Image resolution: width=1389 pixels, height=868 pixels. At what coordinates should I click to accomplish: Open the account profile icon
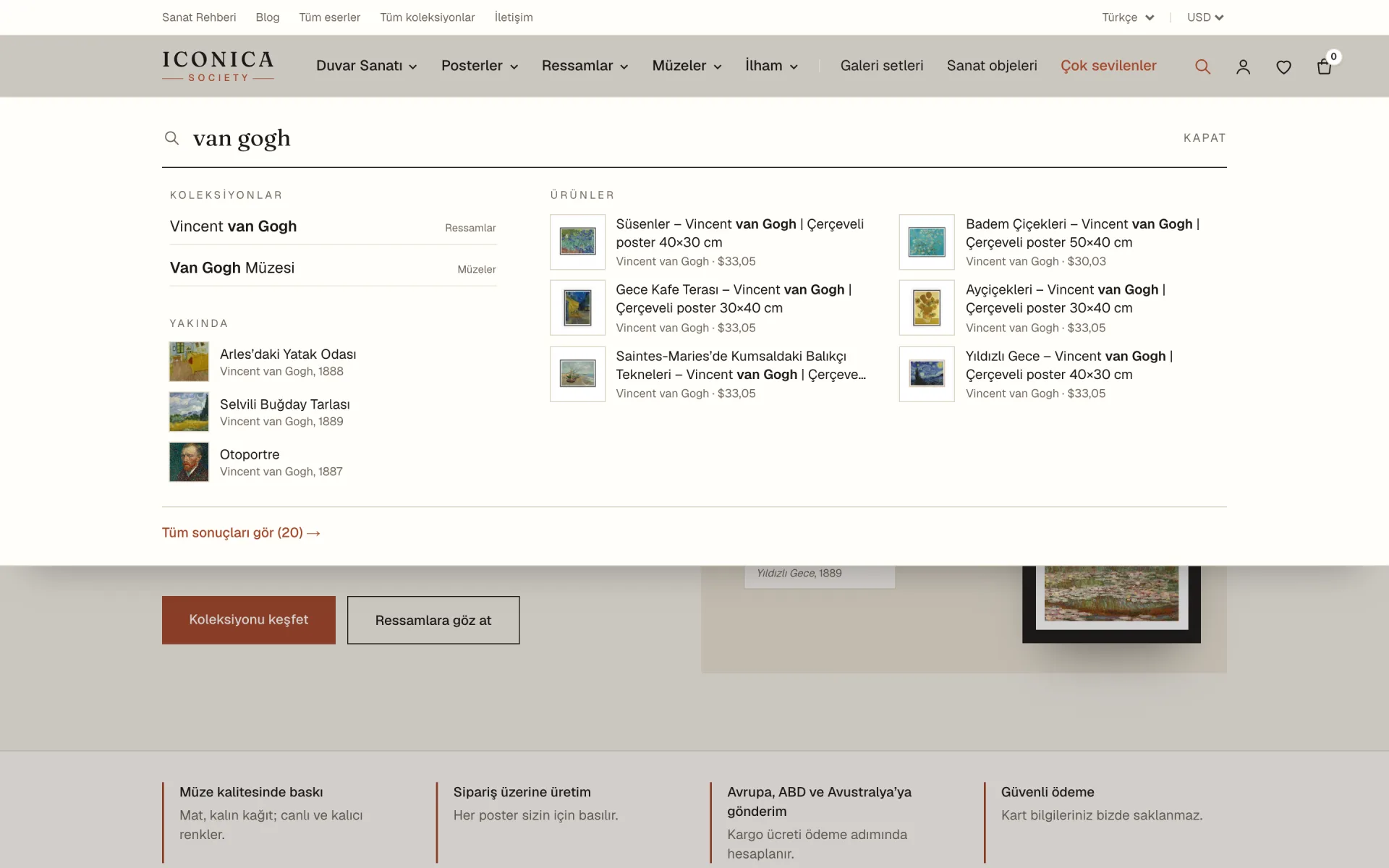[x=1243, y=67]
